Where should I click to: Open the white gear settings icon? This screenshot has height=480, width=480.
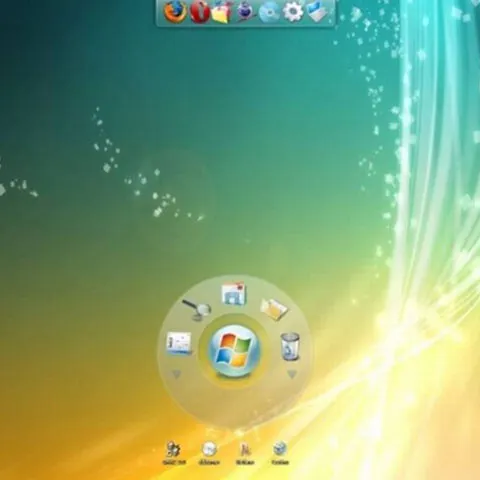pyautogui.click(x=293, y=12)
